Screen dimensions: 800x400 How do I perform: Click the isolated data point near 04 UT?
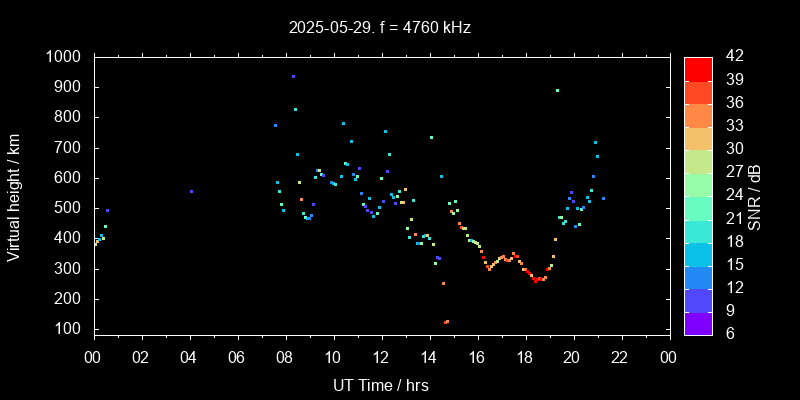pos(191,191)
